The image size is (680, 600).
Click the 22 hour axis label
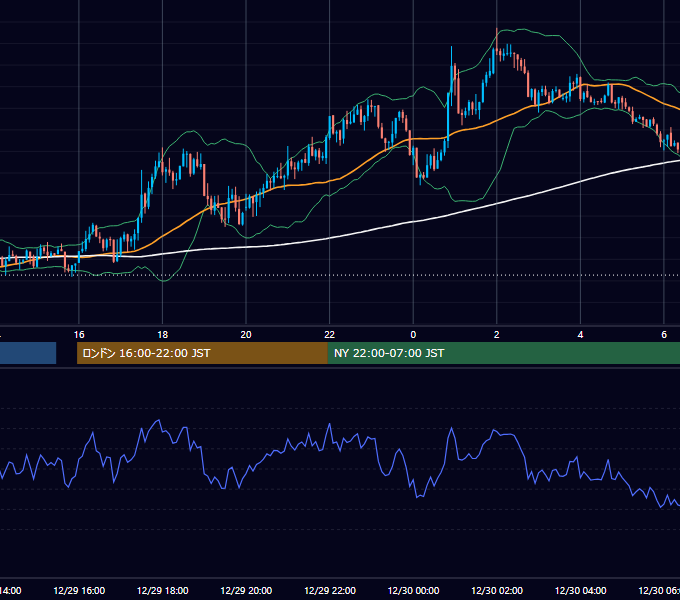point(330,335)
